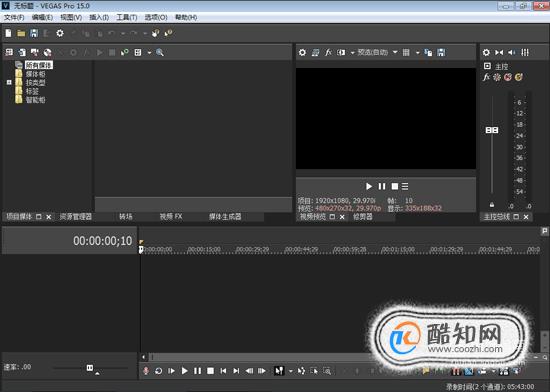Save project with the floppy disk icon
Image resolution: width=550 pixels, height=392 pixels.
[x=34, y=33]
